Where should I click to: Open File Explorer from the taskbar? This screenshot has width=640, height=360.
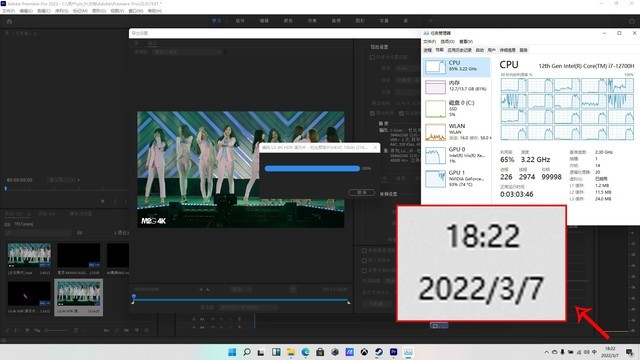click(291, 352)
